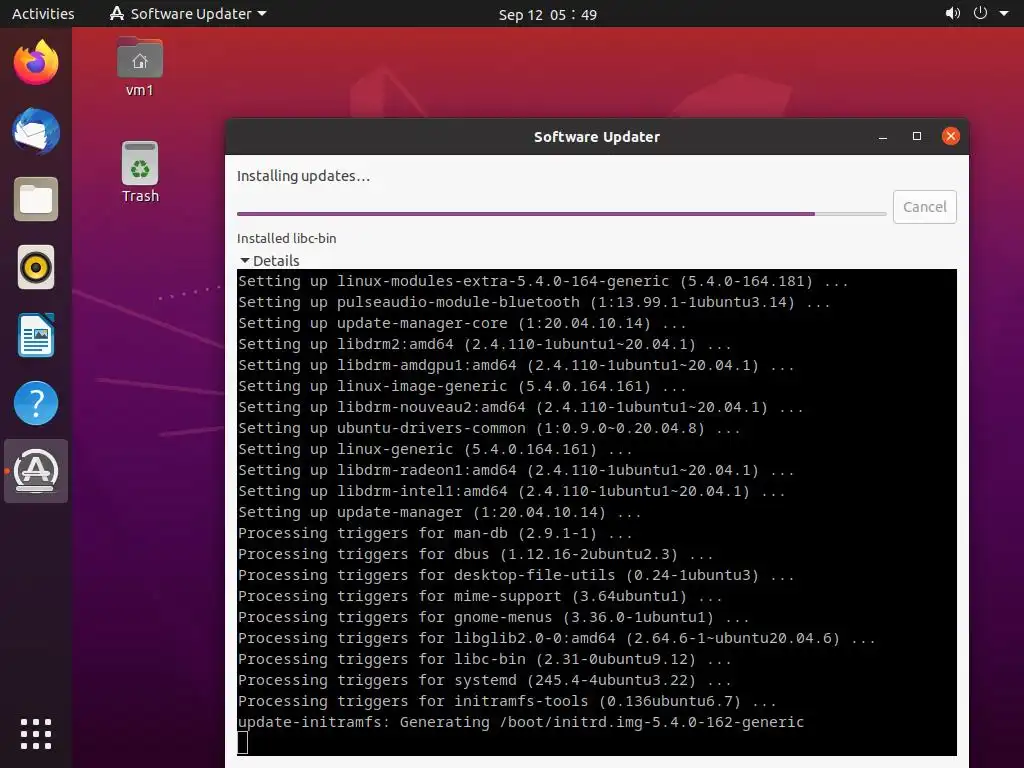Screen dimensions: 1024x768
Task: Click the line 'Setting up linux-image-generic'
Action: click(x=462, y=386)
